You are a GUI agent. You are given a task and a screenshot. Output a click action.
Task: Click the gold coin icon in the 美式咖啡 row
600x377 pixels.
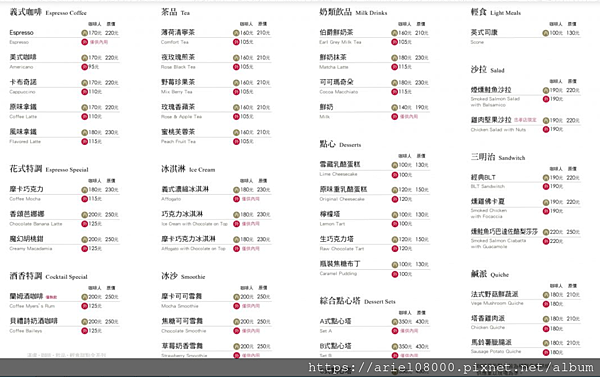click(x=85, y=58)
